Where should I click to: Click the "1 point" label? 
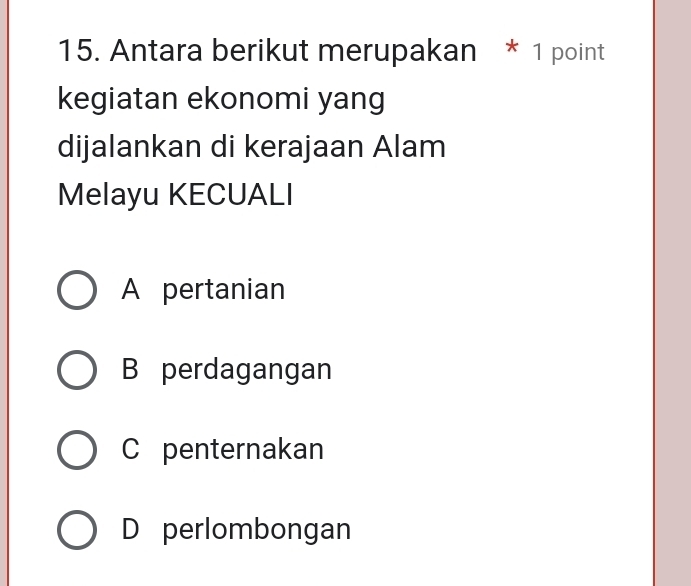tap(568, 52)
